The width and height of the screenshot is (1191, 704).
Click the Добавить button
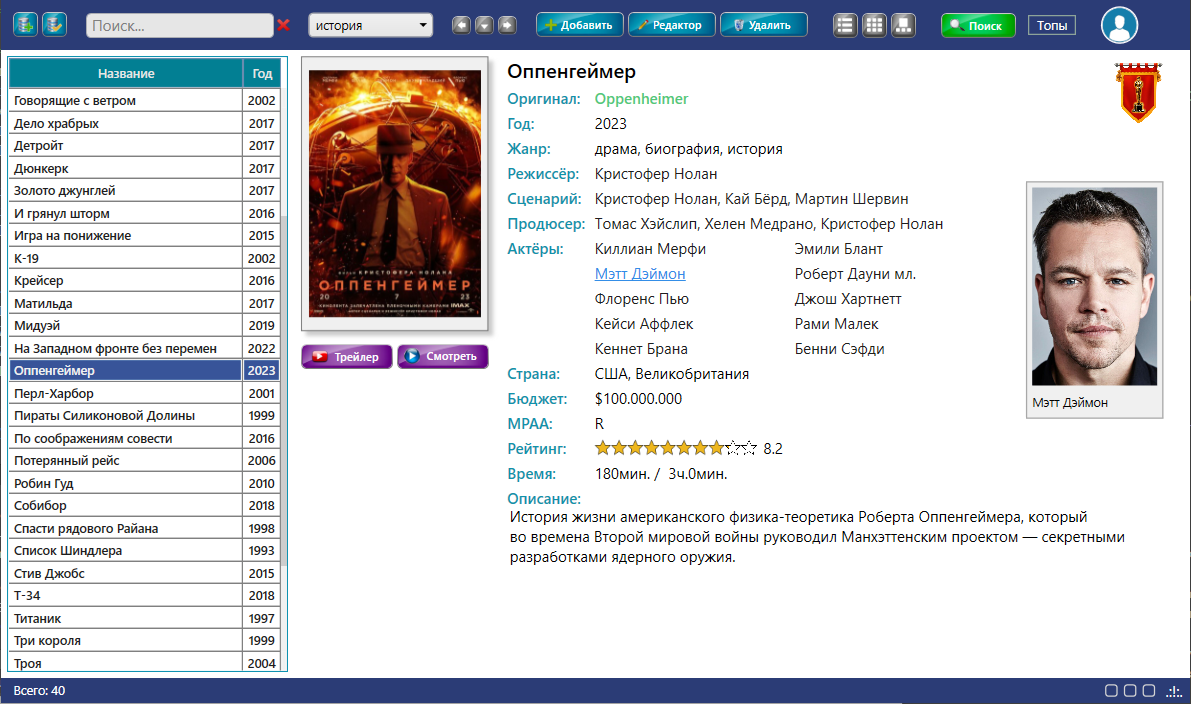pyautogui.click(x=580, y=25)
